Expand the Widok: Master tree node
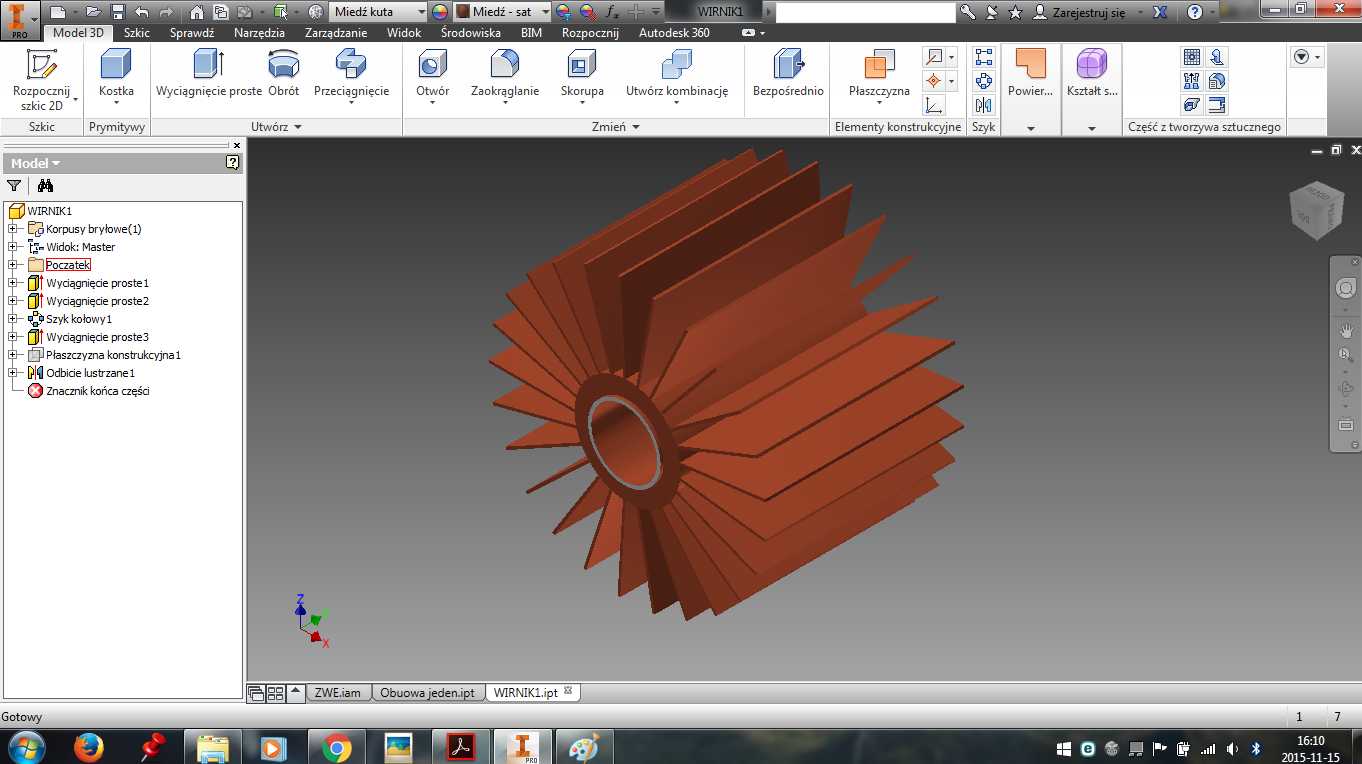This screenshot has width=1362, height=764. click(x=13, y=247)
